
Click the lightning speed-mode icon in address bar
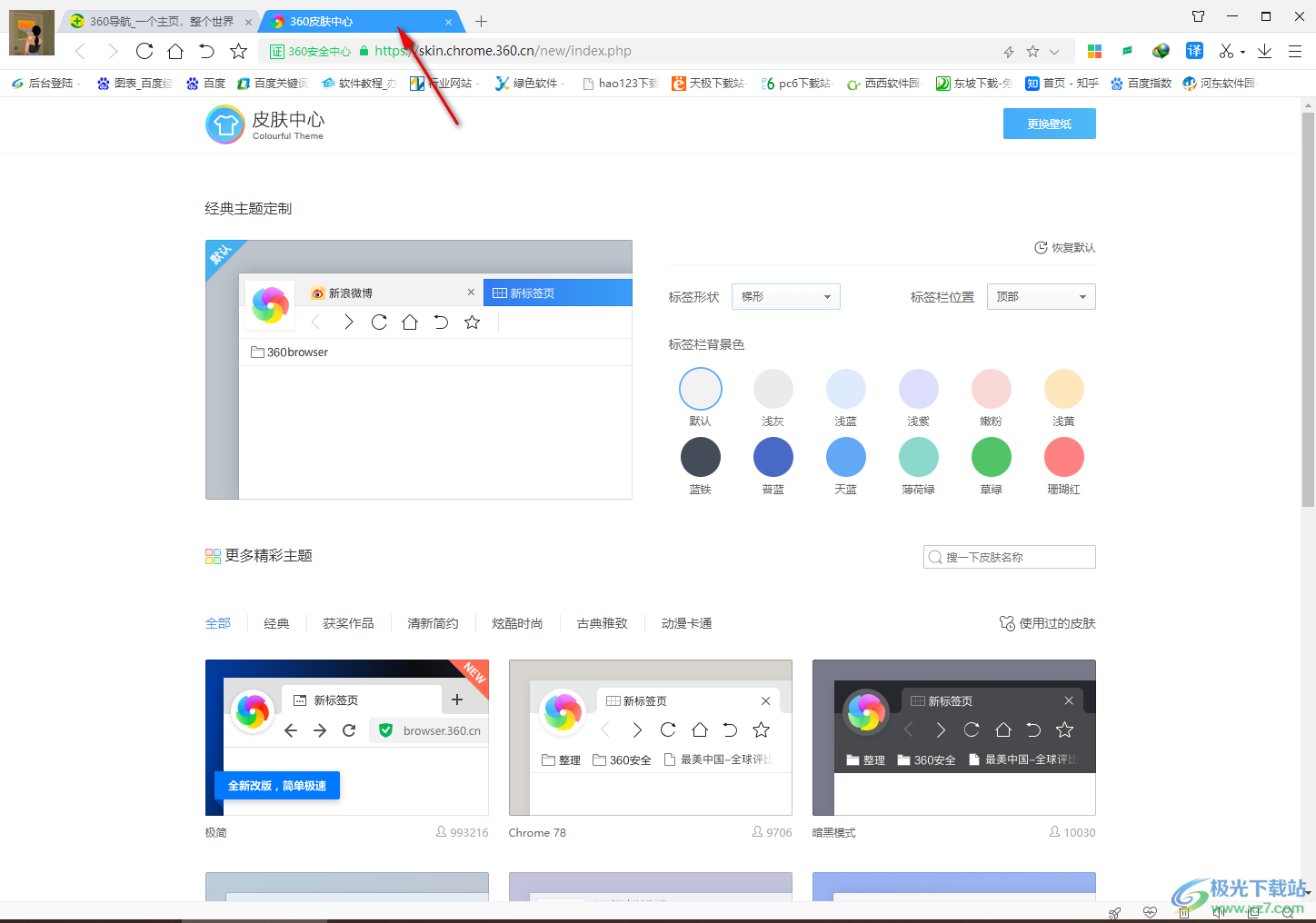pos(1009,52)
